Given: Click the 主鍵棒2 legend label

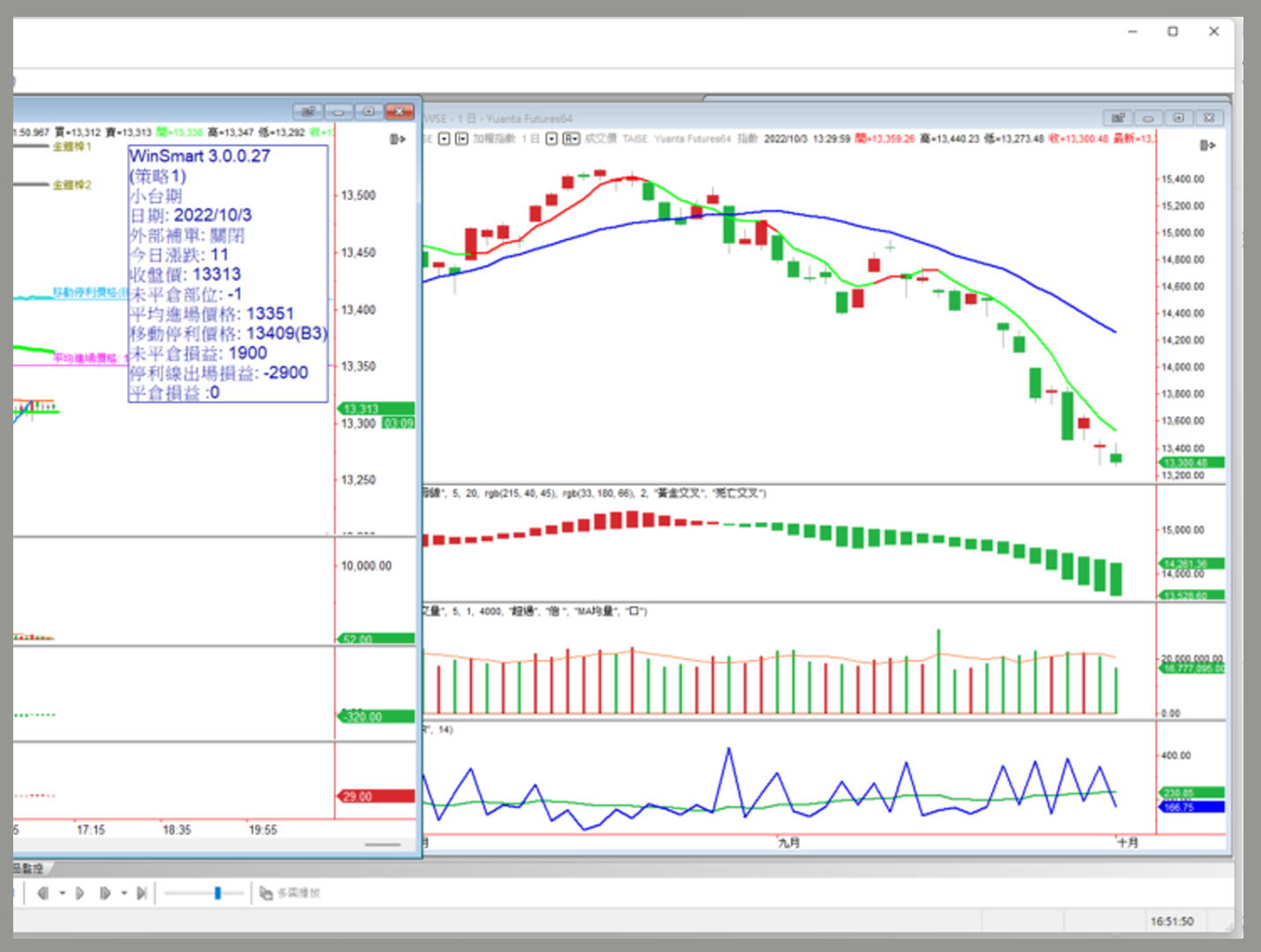Looking at the screenshot, I should click(x=72, y=185).
